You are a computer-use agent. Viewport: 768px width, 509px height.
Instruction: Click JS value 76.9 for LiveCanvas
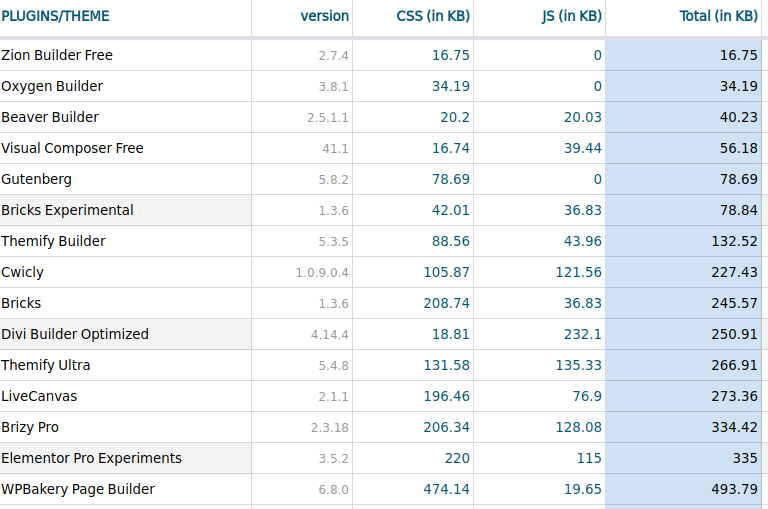coord(587,396)
